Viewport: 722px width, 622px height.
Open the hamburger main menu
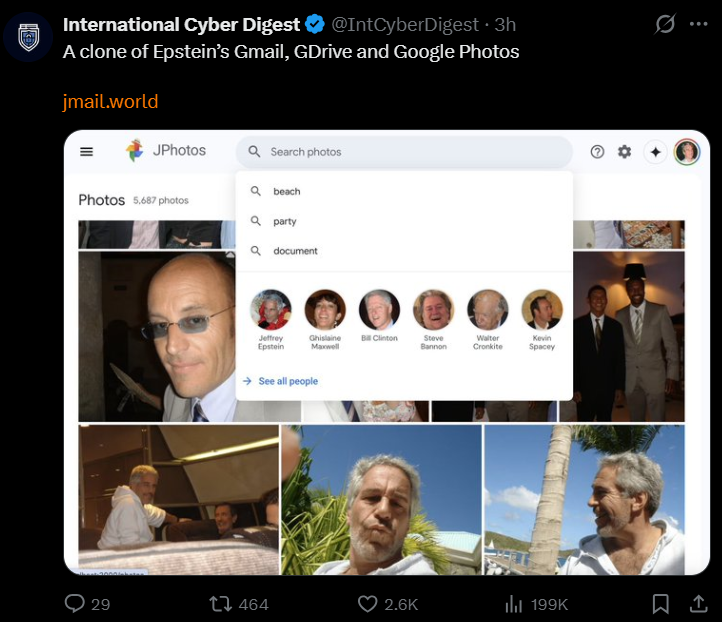[x=87, y=151]
